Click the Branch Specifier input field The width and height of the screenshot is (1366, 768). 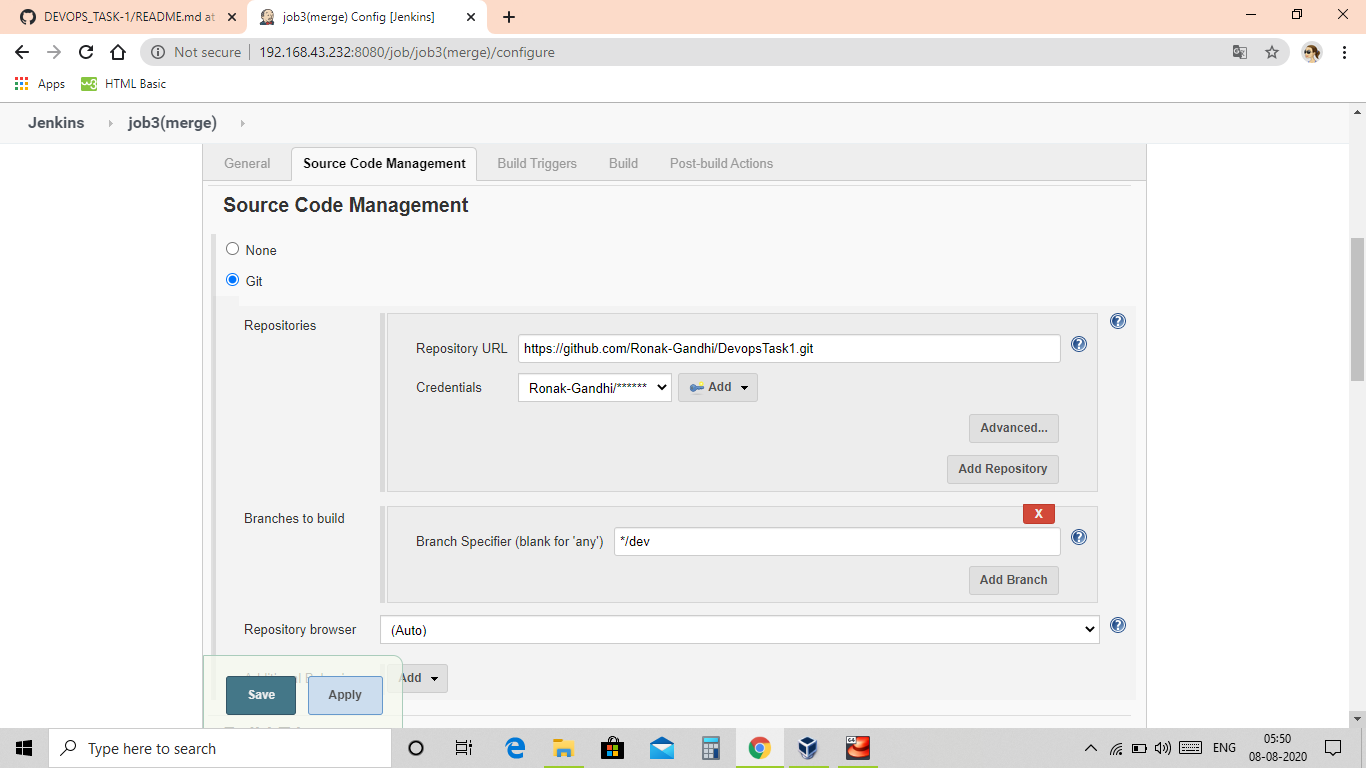(836, 541)
